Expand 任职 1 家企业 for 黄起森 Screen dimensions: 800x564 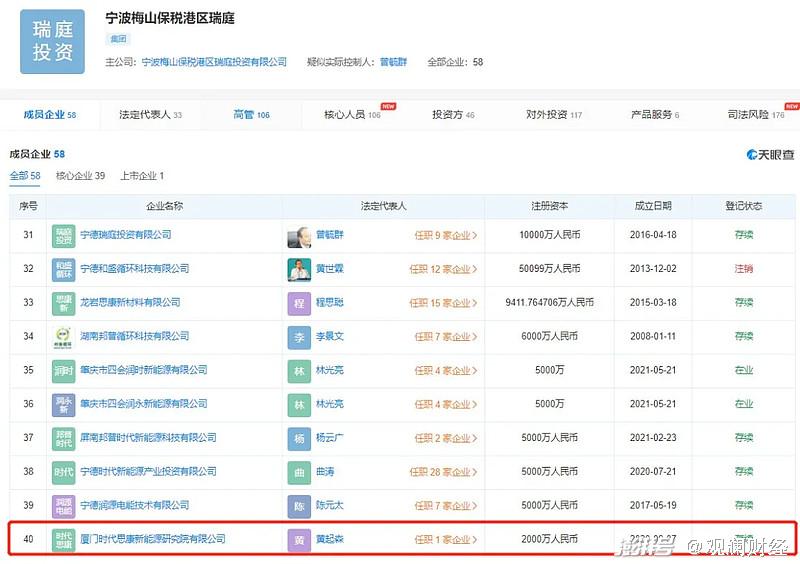(445, 540)
